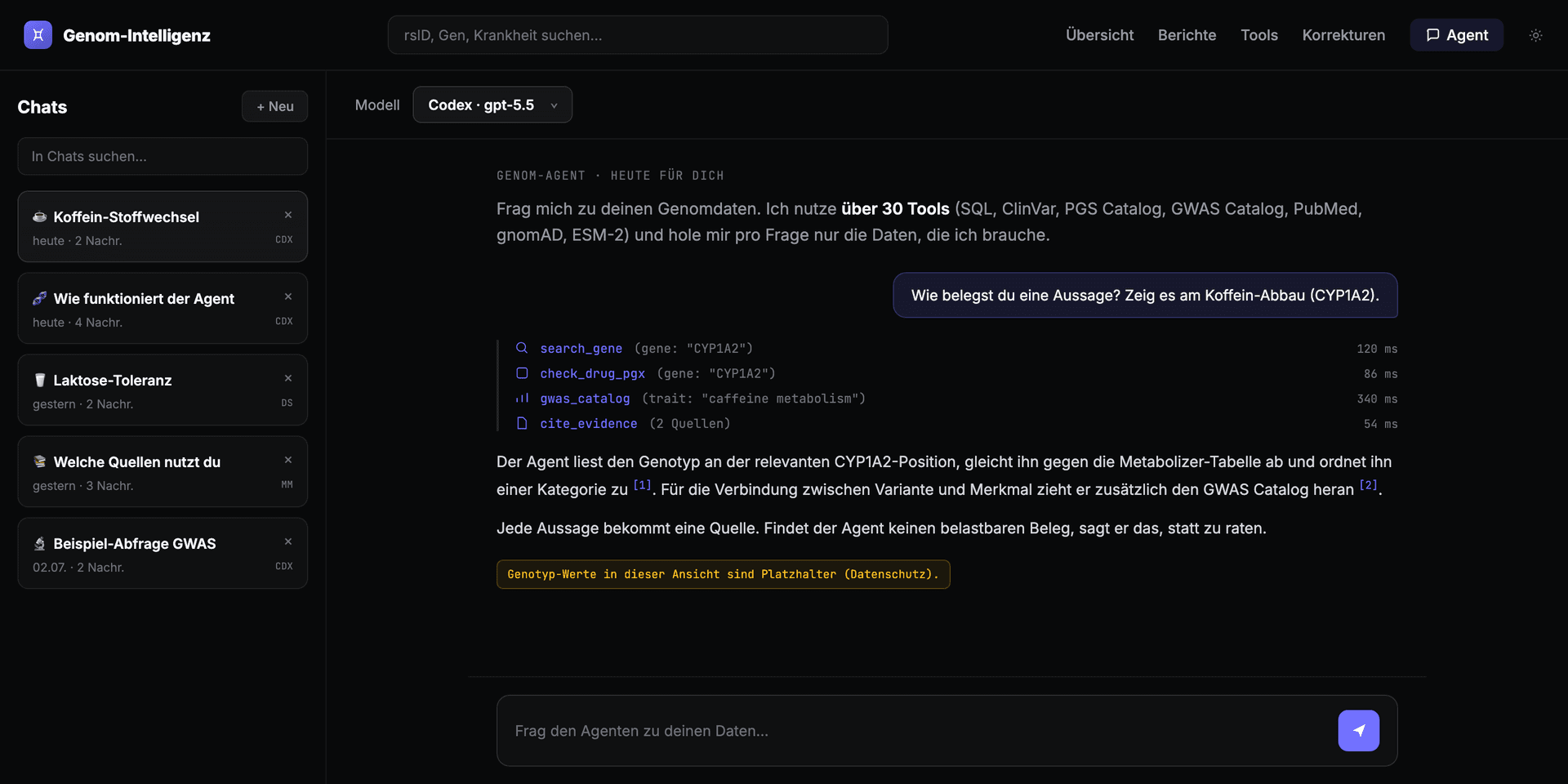Screen dimensions: 1568x784
Task: Open the Codex · gpt-5.5 model dropdown
Action: coord(492,105)
